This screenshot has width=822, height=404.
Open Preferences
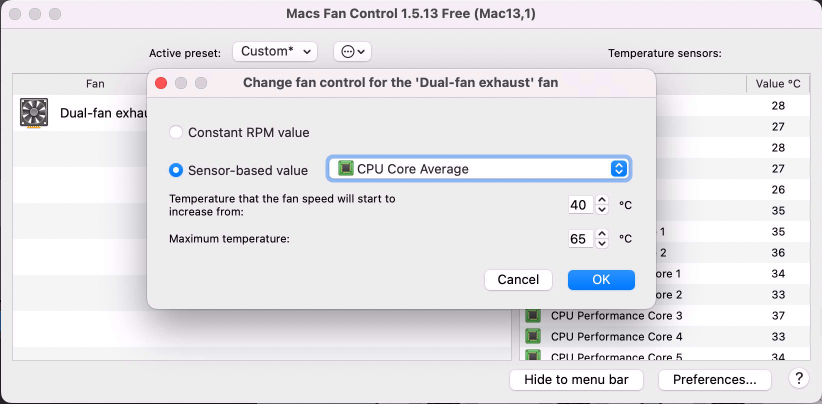click(x=714, y=380)
